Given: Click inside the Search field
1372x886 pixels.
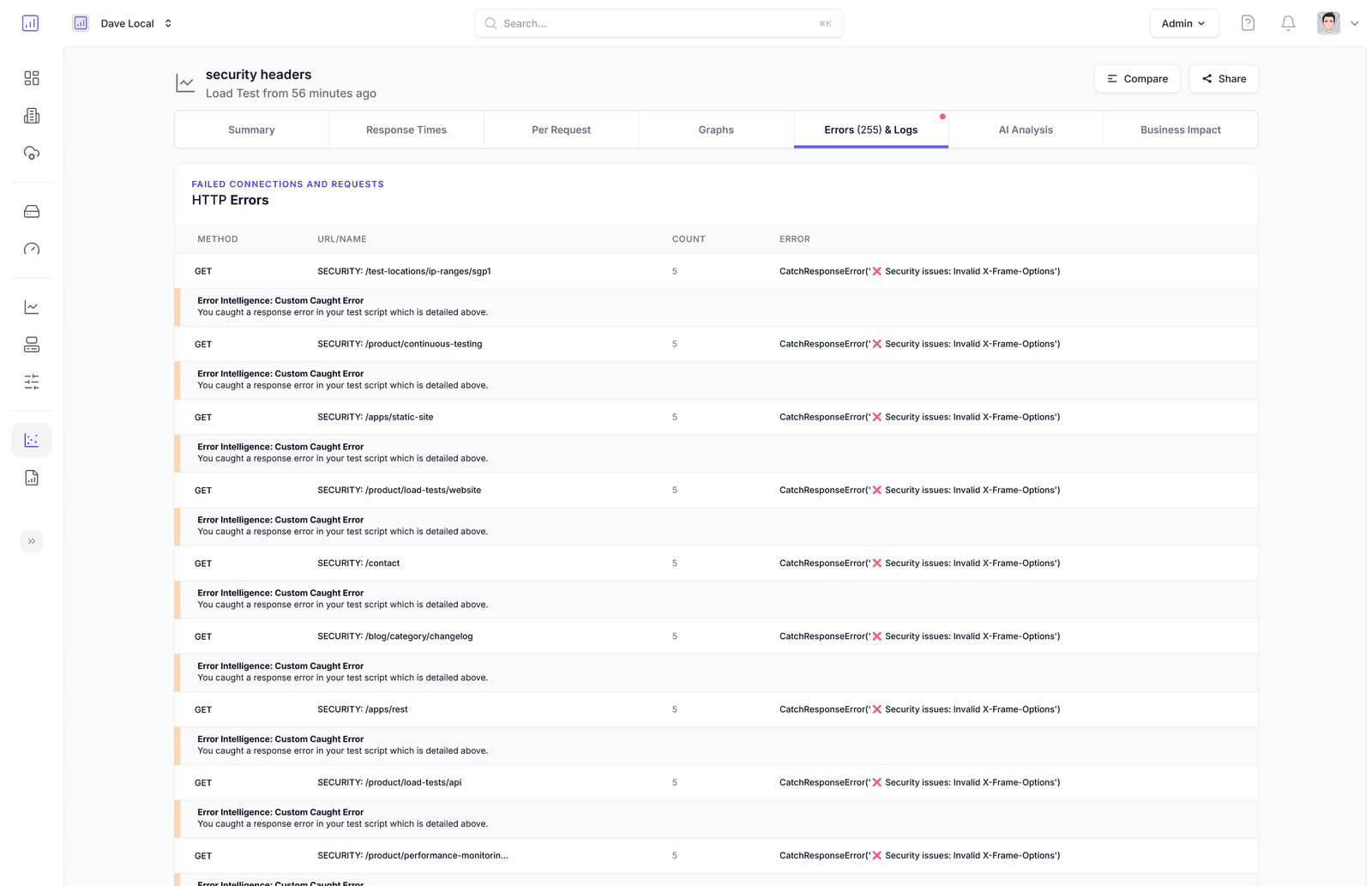Looking at the screenshot, I should 659,23.
